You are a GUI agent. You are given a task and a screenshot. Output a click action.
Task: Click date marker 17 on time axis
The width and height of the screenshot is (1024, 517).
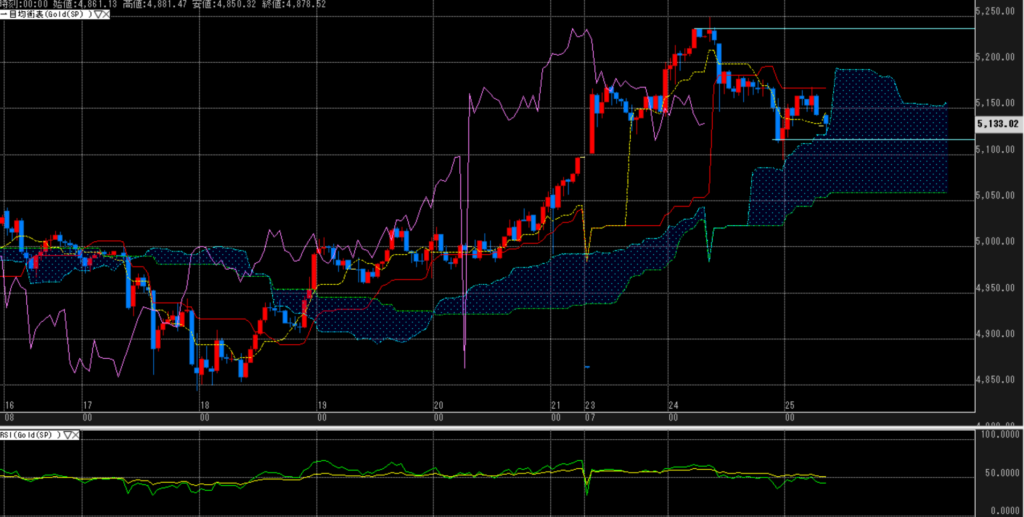87,406
